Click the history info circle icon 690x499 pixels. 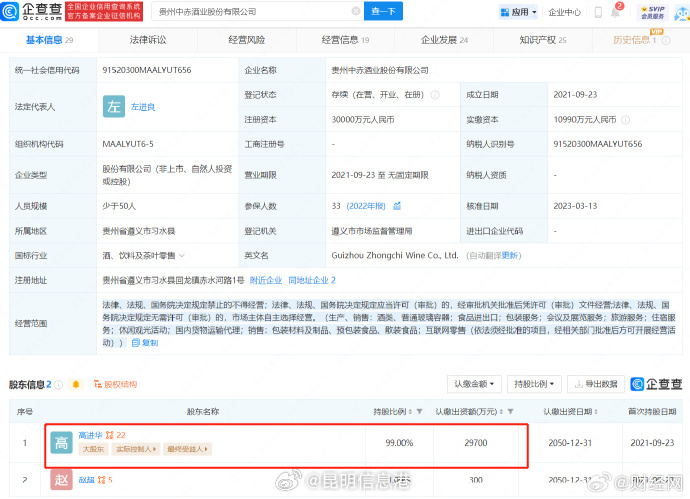click(666, 40)
